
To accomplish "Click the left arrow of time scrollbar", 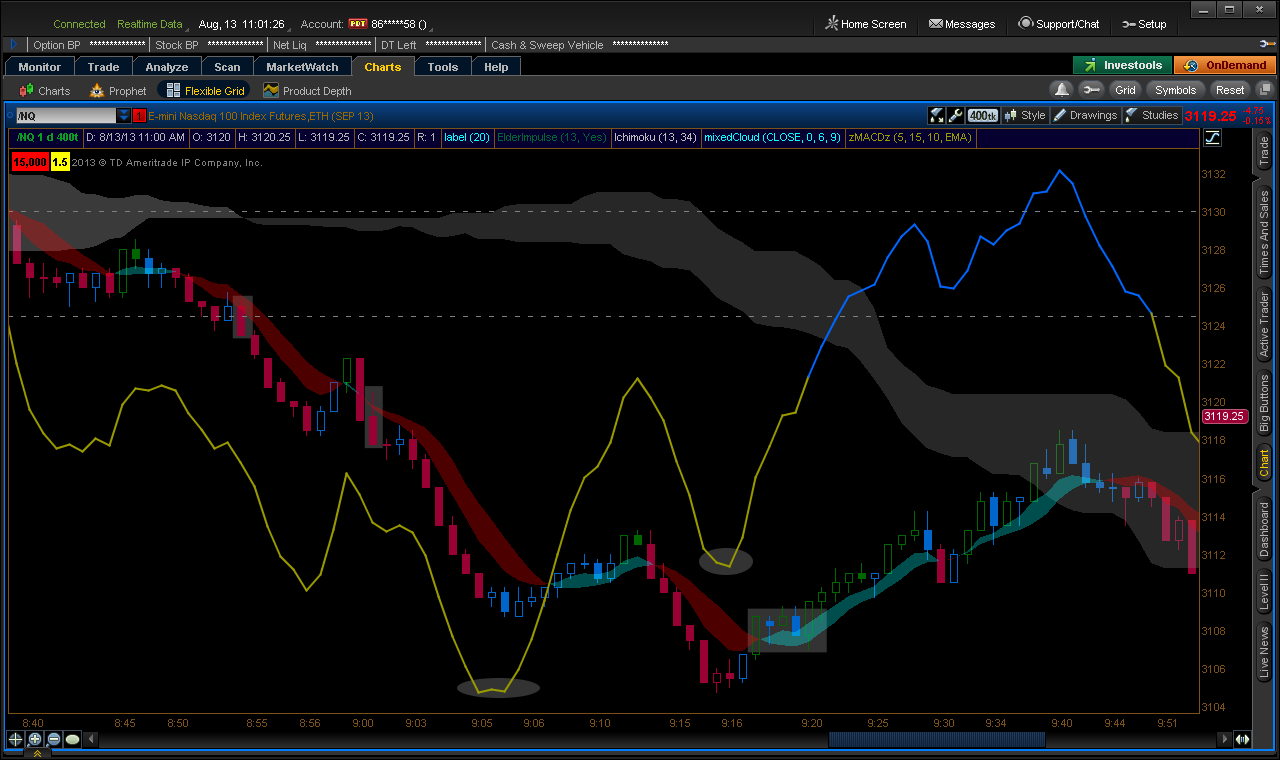I will point(92,739).
